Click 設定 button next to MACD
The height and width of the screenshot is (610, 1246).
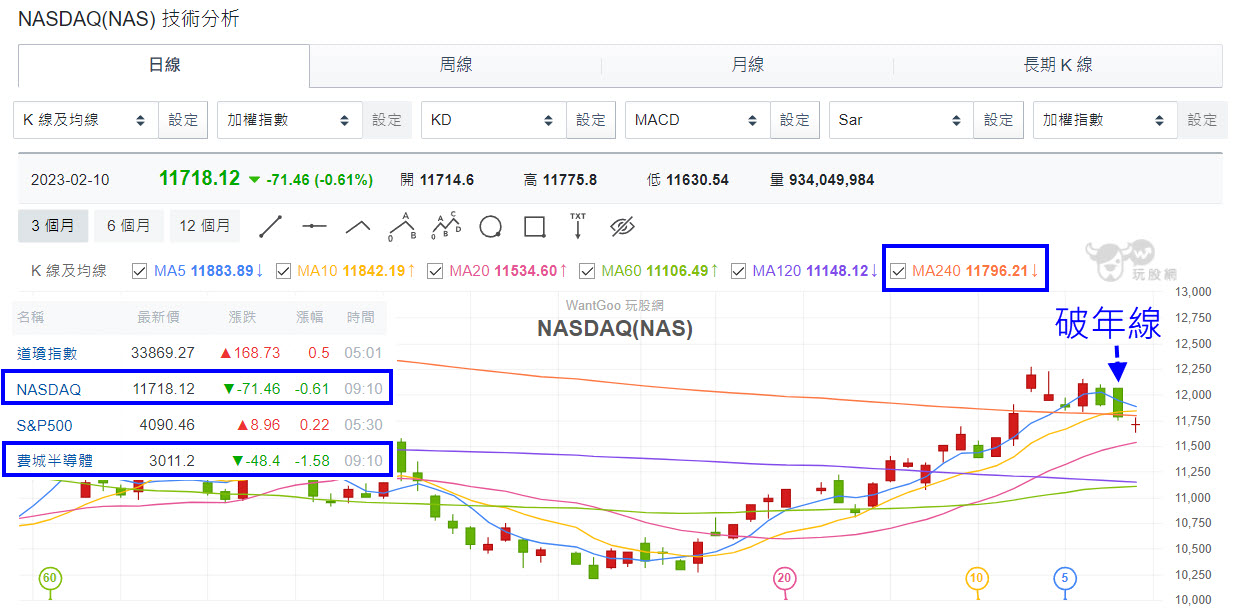point(795,120)
